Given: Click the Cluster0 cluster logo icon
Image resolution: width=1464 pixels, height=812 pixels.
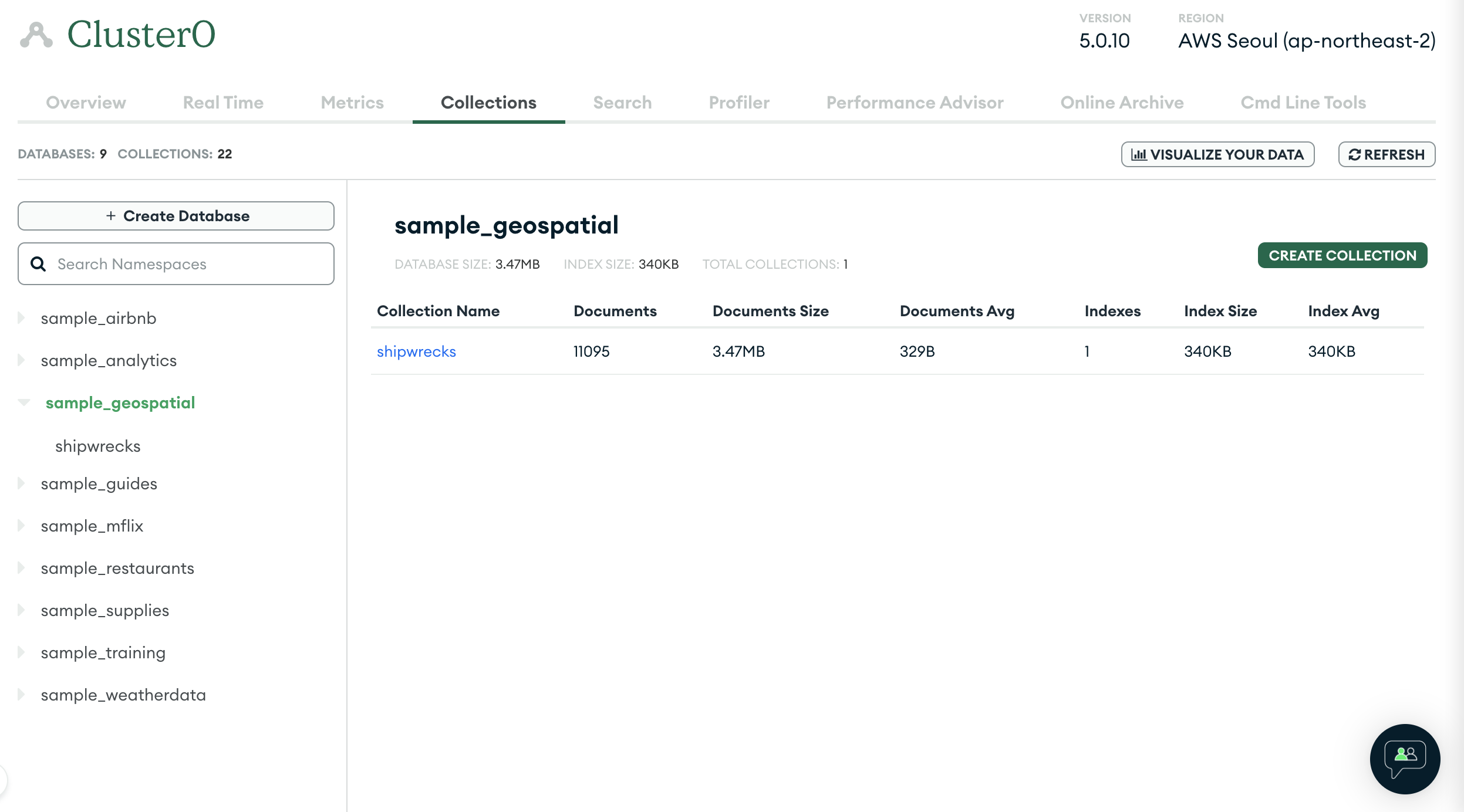Looking at the screenshot, I should coord(36,35).
